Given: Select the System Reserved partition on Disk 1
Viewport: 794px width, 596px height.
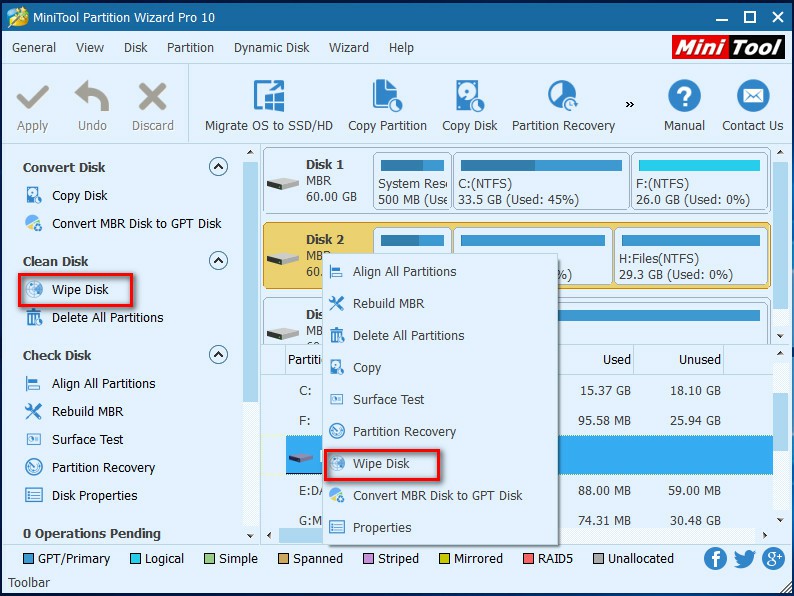Looking at the screenshot, I should (412, 181).
